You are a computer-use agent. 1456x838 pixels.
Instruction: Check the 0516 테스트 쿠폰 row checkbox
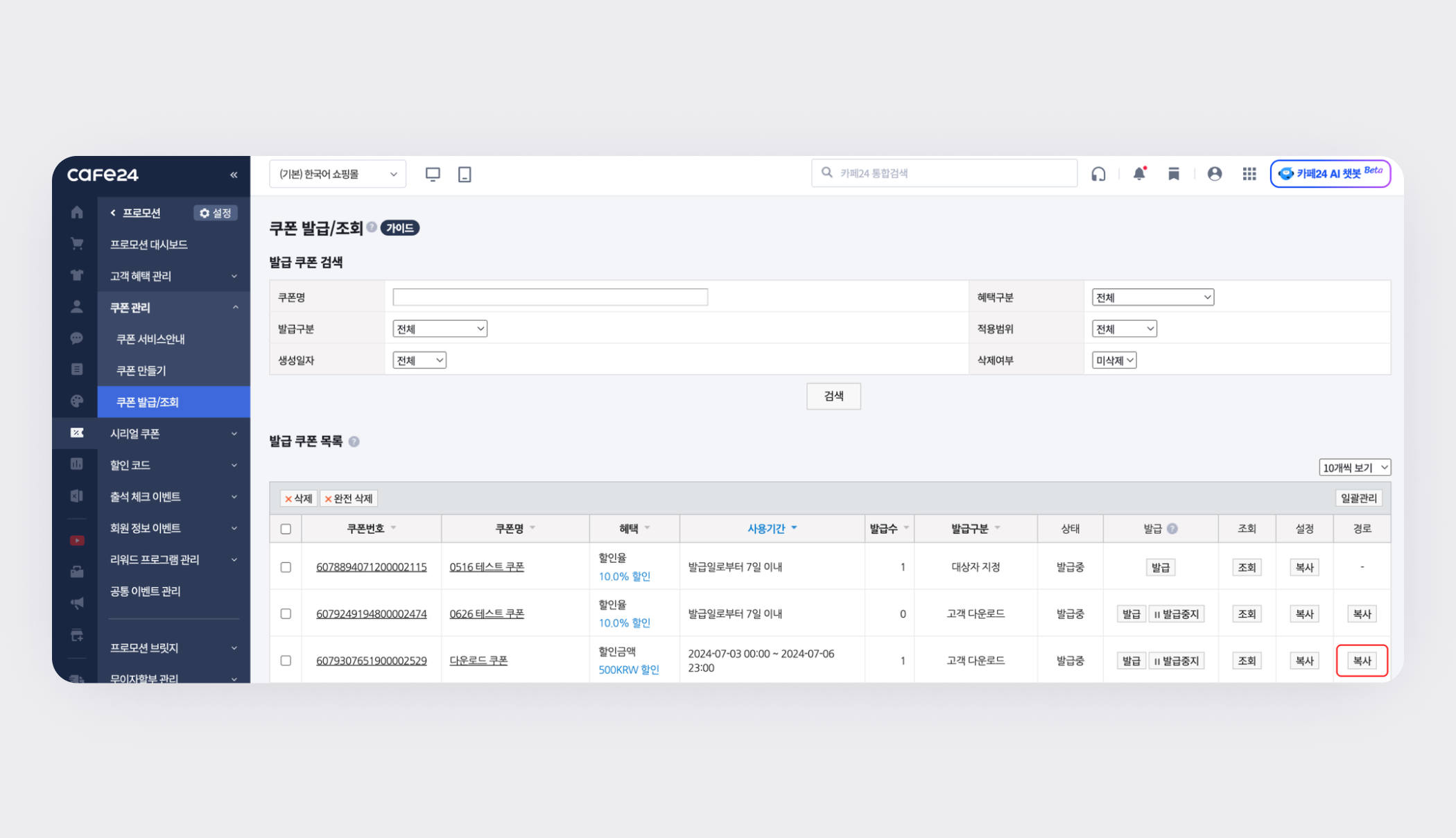286,567
